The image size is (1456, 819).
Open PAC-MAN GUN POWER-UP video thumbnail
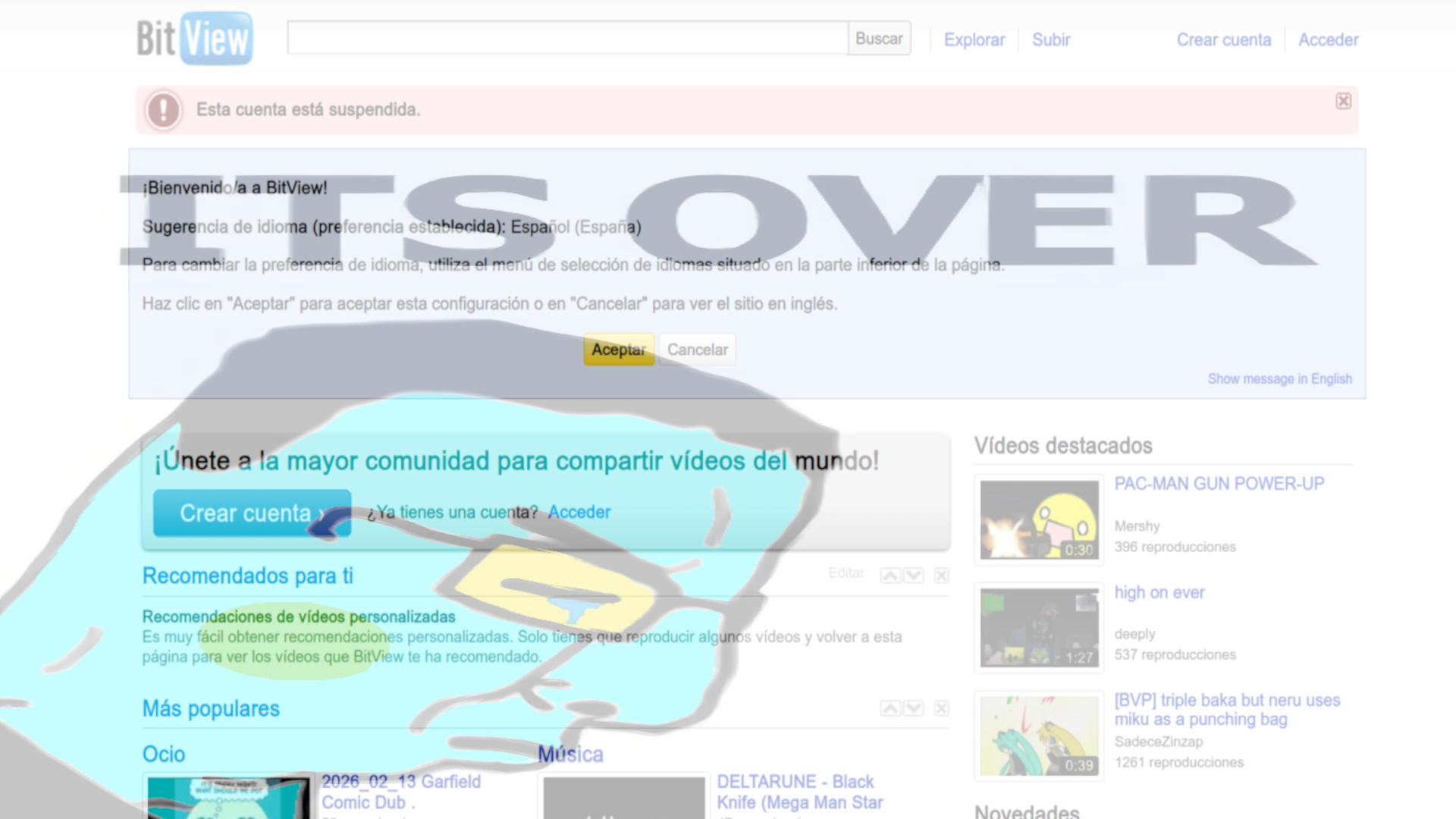[1039, 520]
